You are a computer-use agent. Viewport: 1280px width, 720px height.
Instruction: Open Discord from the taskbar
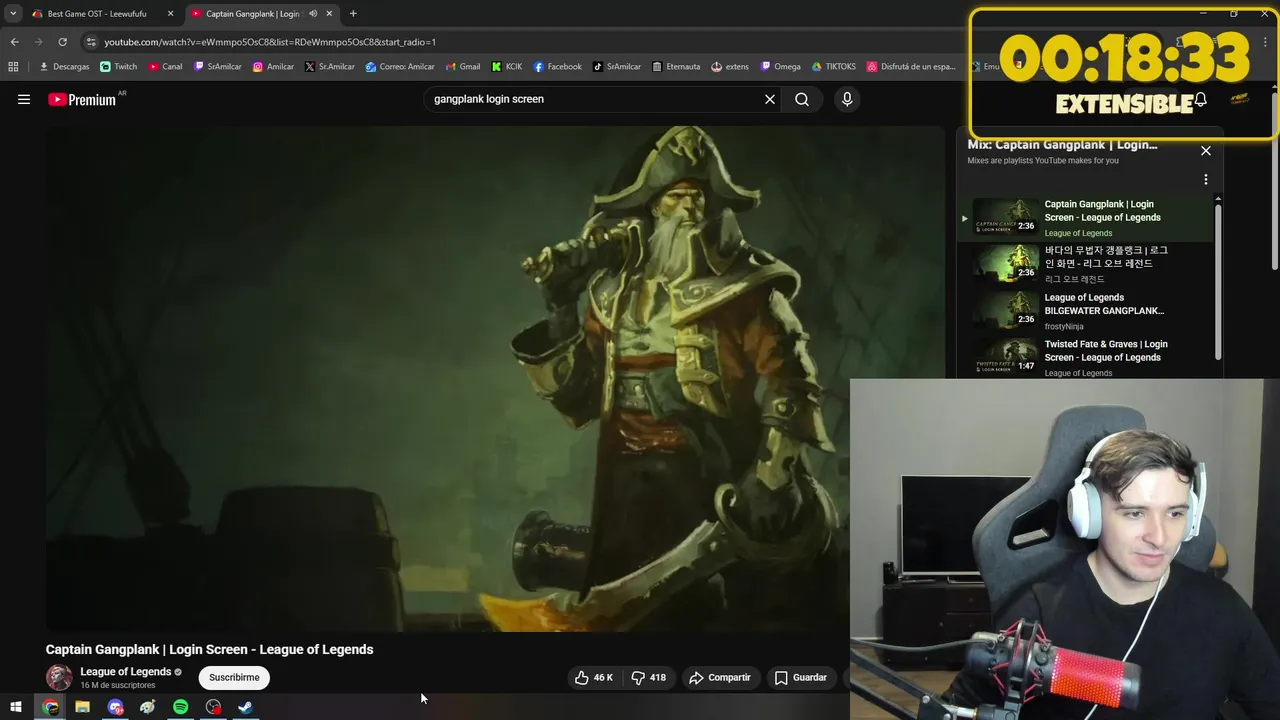pyautogui.click(x=116, y=707)
